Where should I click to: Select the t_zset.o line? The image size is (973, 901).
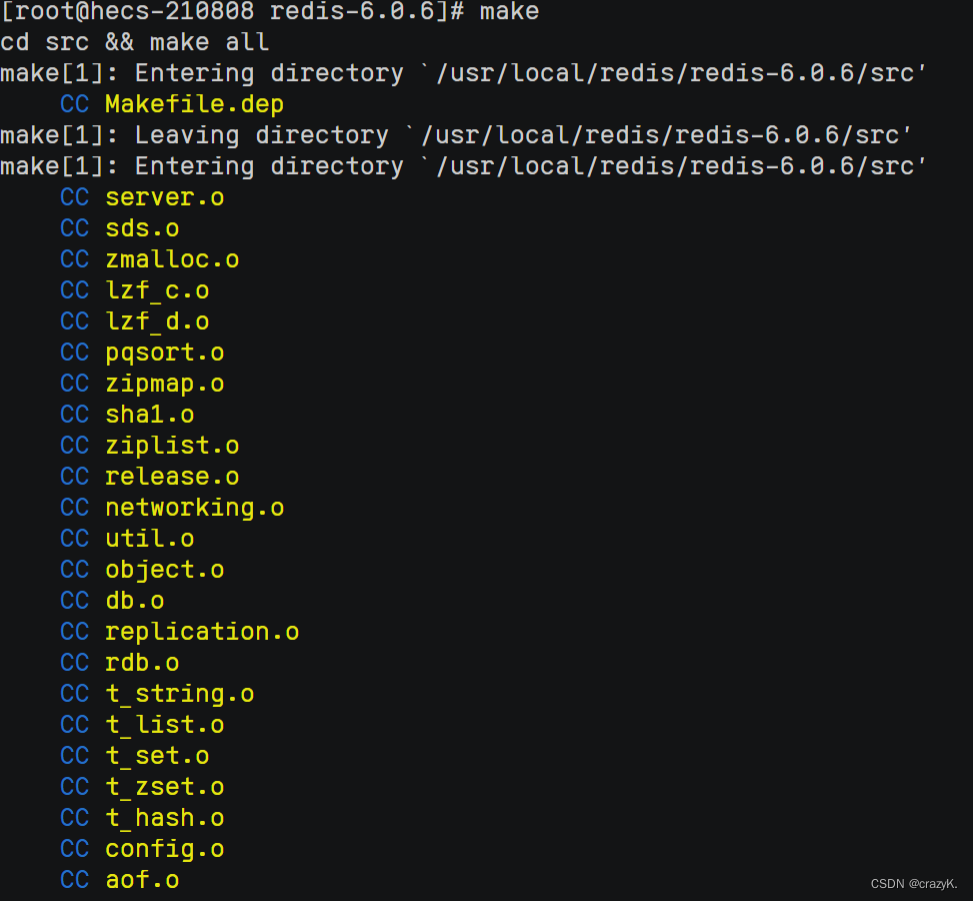click(x=164, y=786)
